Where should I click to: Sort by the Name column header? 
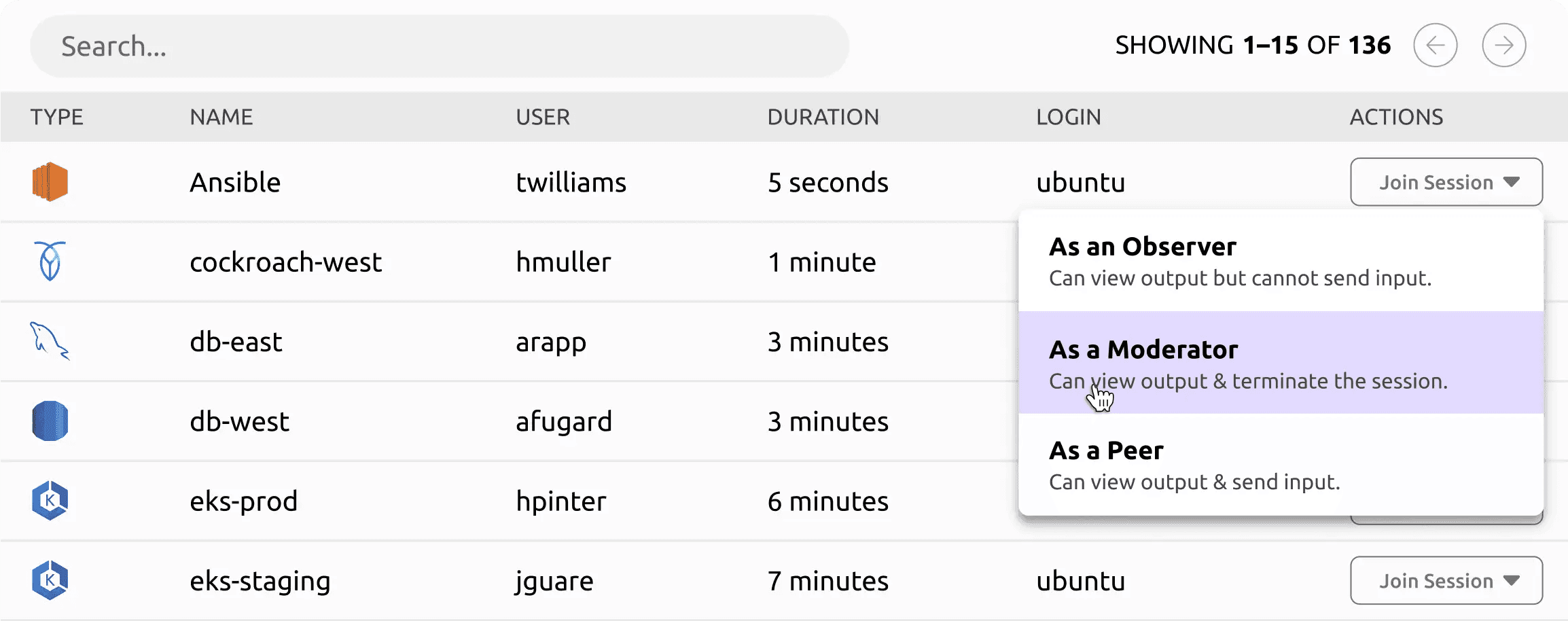tap(221, 117)
